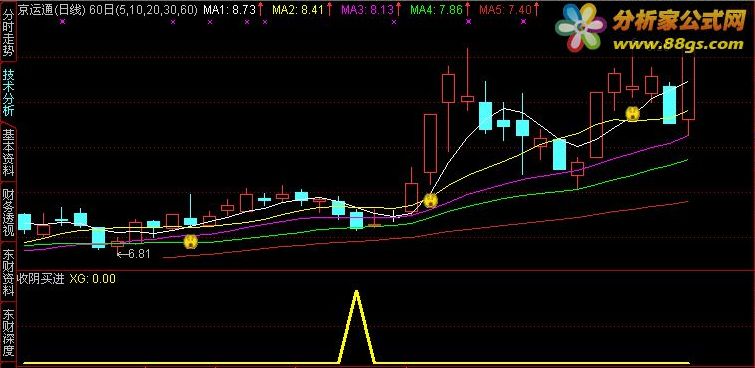Click the flower logo of 分析家公式网

[x=581, y=27]
